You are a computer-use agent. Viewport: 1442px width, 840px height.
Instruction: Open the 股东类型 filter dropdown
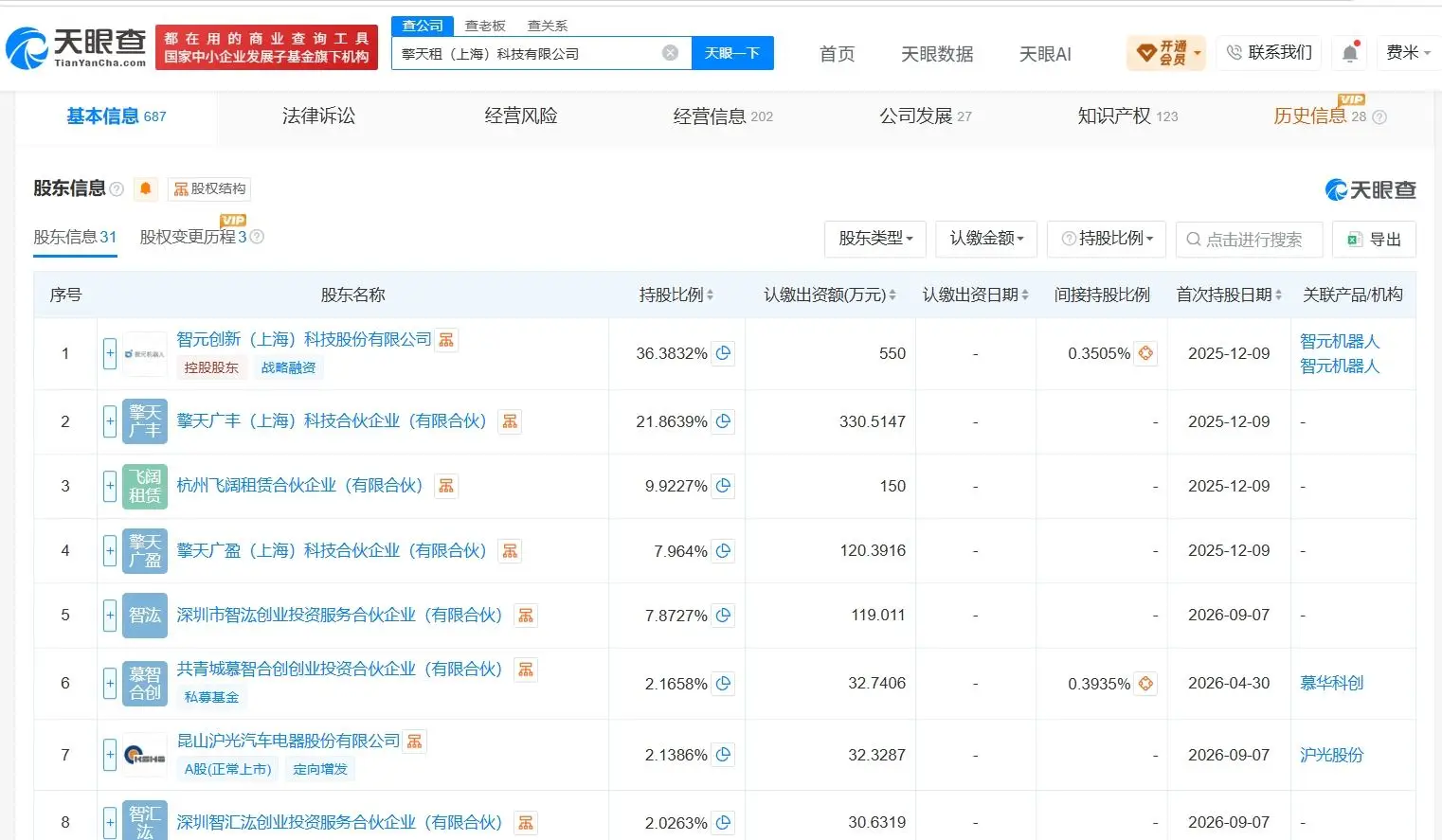tap(875, 239)
